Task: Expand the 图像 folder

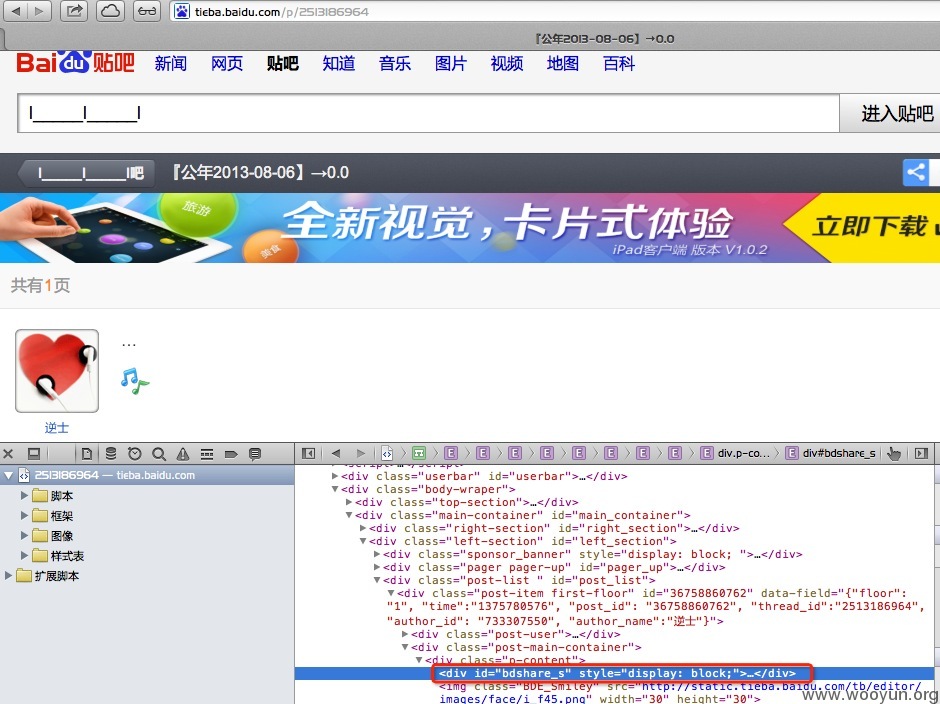Action: click(x=25, y=535)
